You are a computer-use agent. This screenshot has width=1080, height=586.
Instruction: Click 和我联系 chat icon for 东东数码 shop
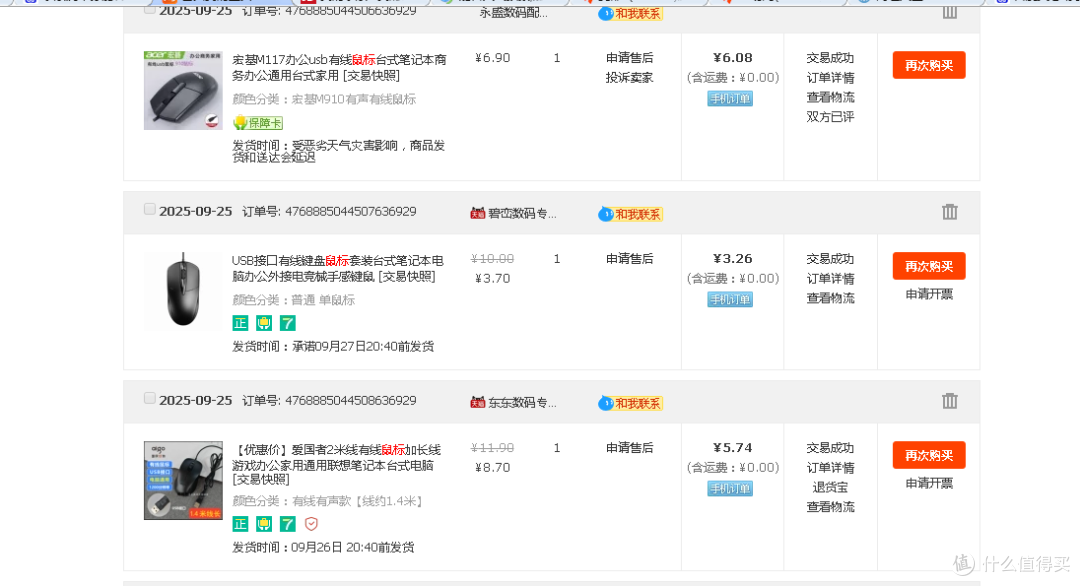pos(630,403)
